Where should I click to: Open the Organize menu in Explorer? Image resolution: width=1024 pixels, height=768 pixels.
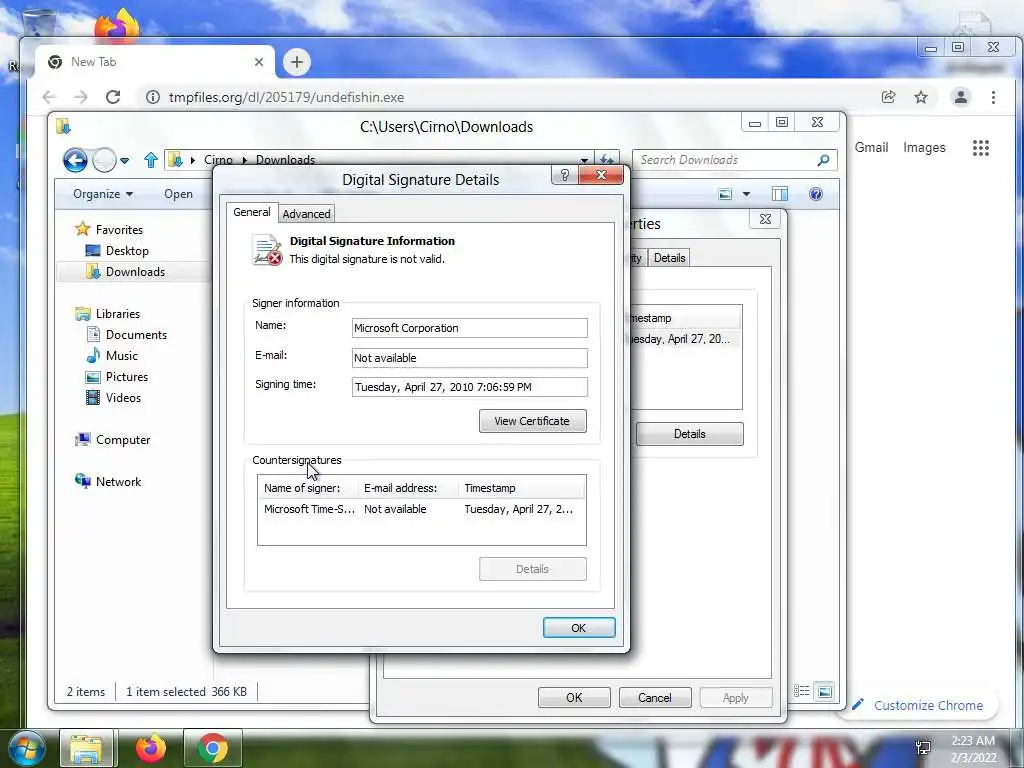coord(103,194)
